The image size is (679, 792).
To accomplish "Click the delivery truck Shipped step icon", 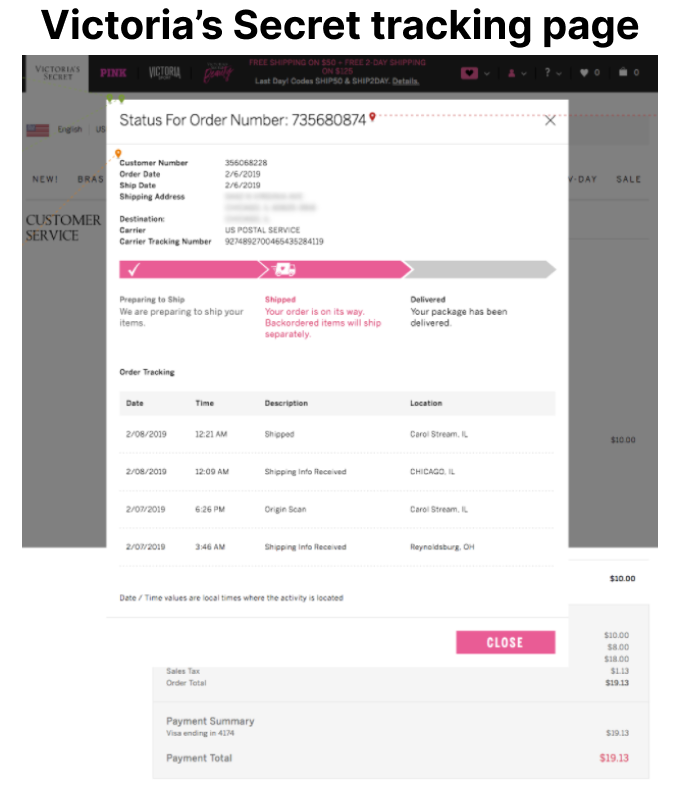I will coord(284,270).
